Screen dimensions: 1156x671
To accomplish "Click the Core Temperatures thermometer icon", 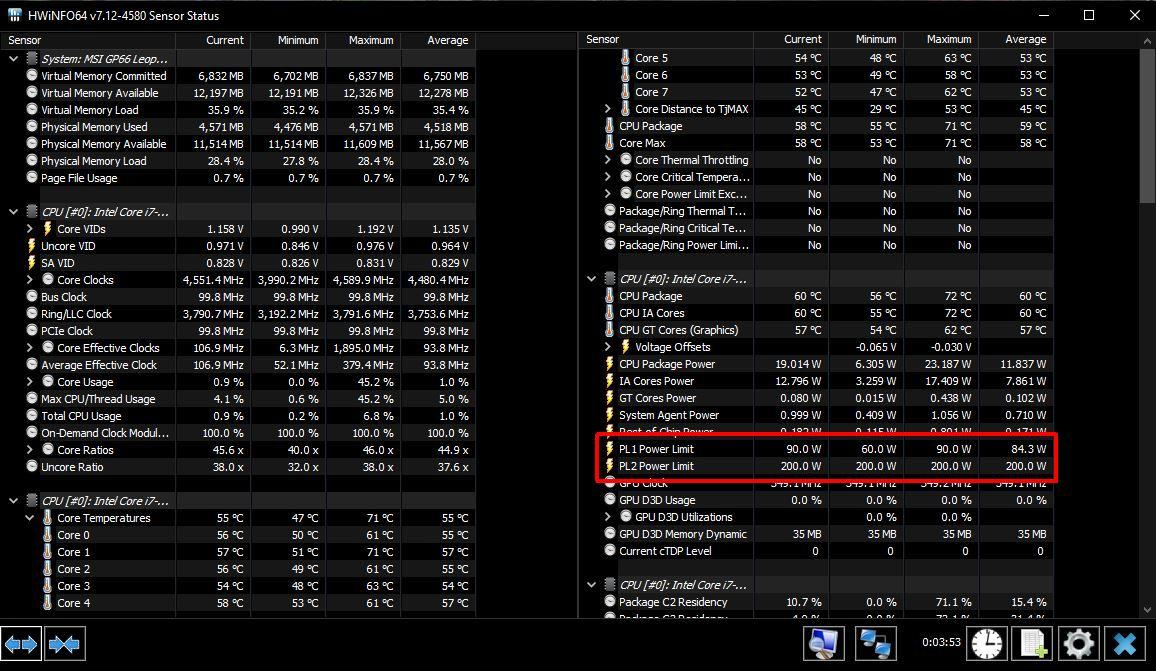I will 48,518.
